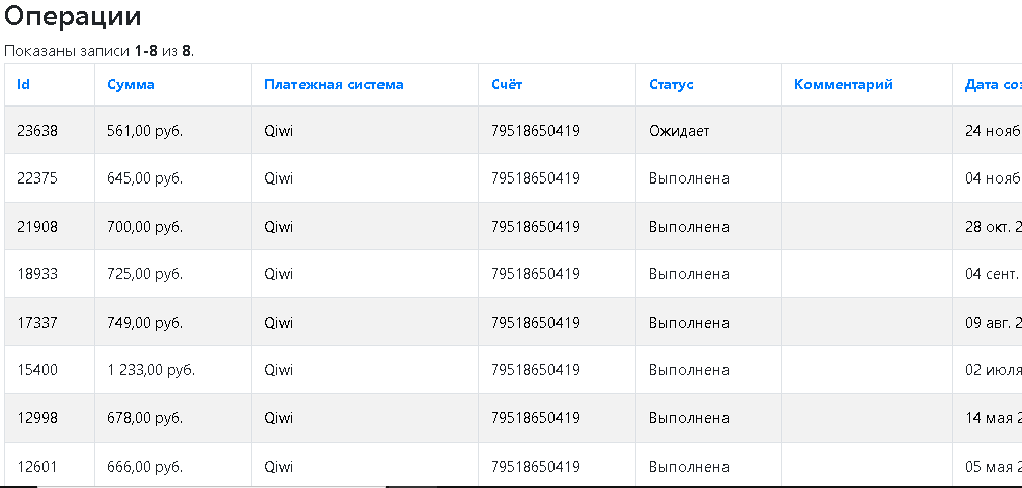Image resolution: width=1022 pixels, height=488 pixels.
Task: Click Qiwi in the row for Id 12998
Action: pyautogui.click(x=278, y=418)
